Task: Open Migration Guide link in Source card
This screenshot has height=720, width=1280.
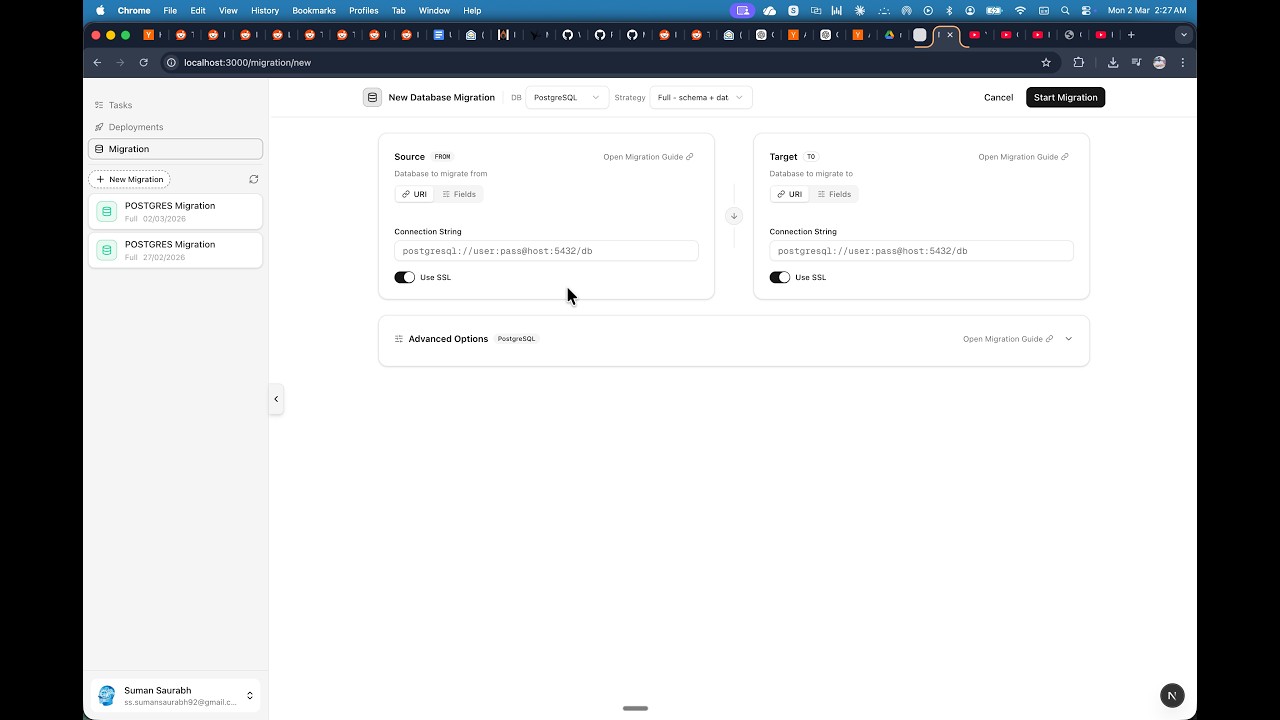Action: tap(648, 157)
